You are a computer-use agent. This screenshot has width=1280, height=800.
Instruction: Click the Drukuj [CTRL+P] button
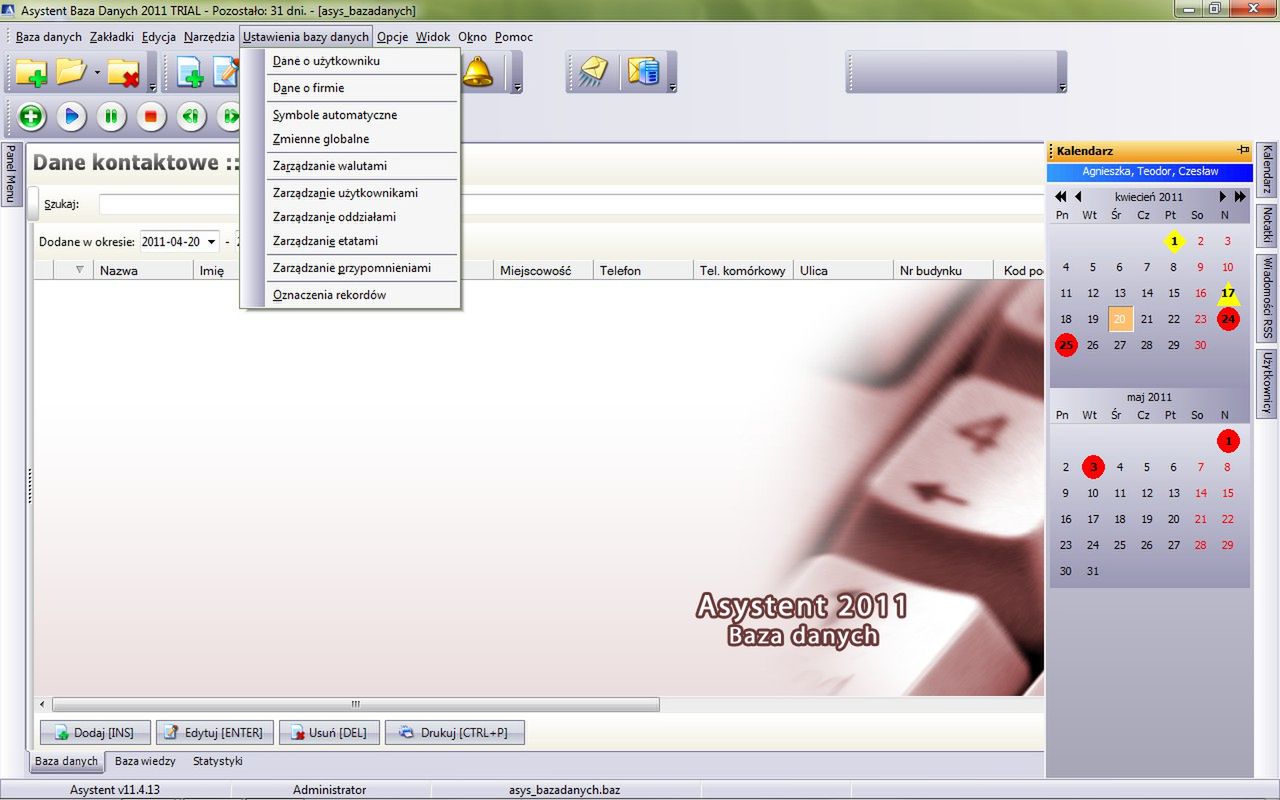455,733
